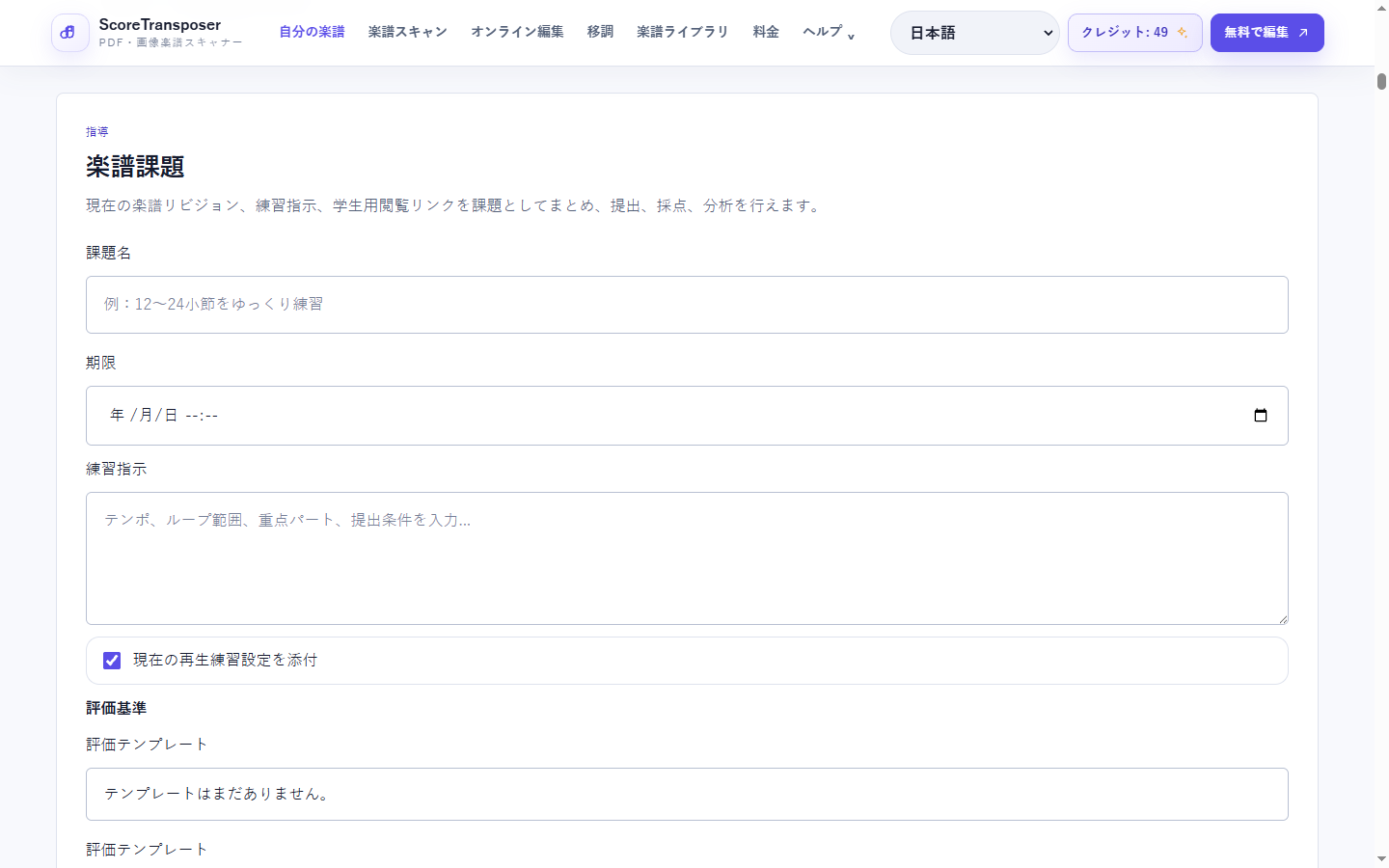Click the scrollbar down arrow
This screenshot has width=1389, height=868.
[x=1381, y=859]
